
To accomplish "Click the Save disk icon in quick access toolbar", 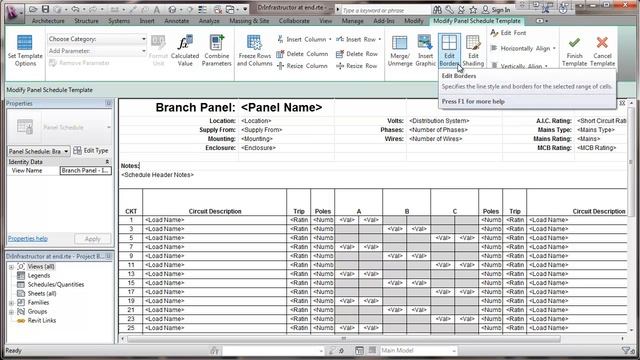I will 46,9.
